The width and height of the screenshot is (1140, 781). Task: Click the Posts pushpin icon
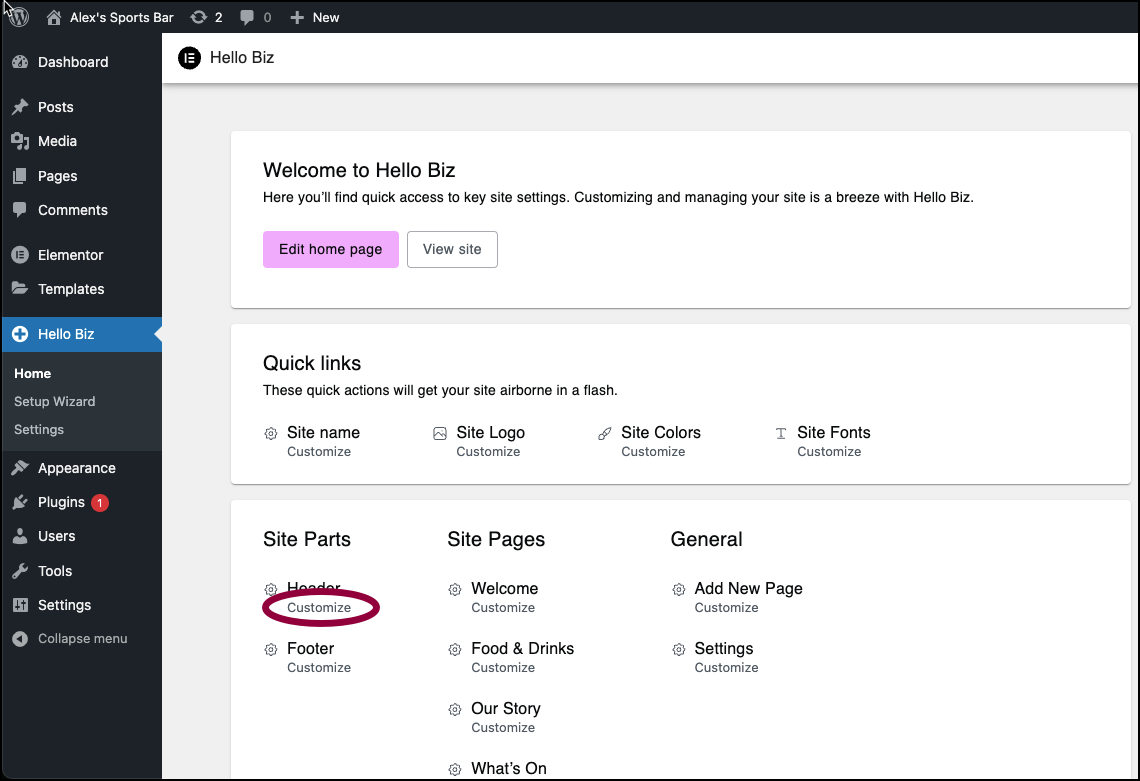pos(20,107)
